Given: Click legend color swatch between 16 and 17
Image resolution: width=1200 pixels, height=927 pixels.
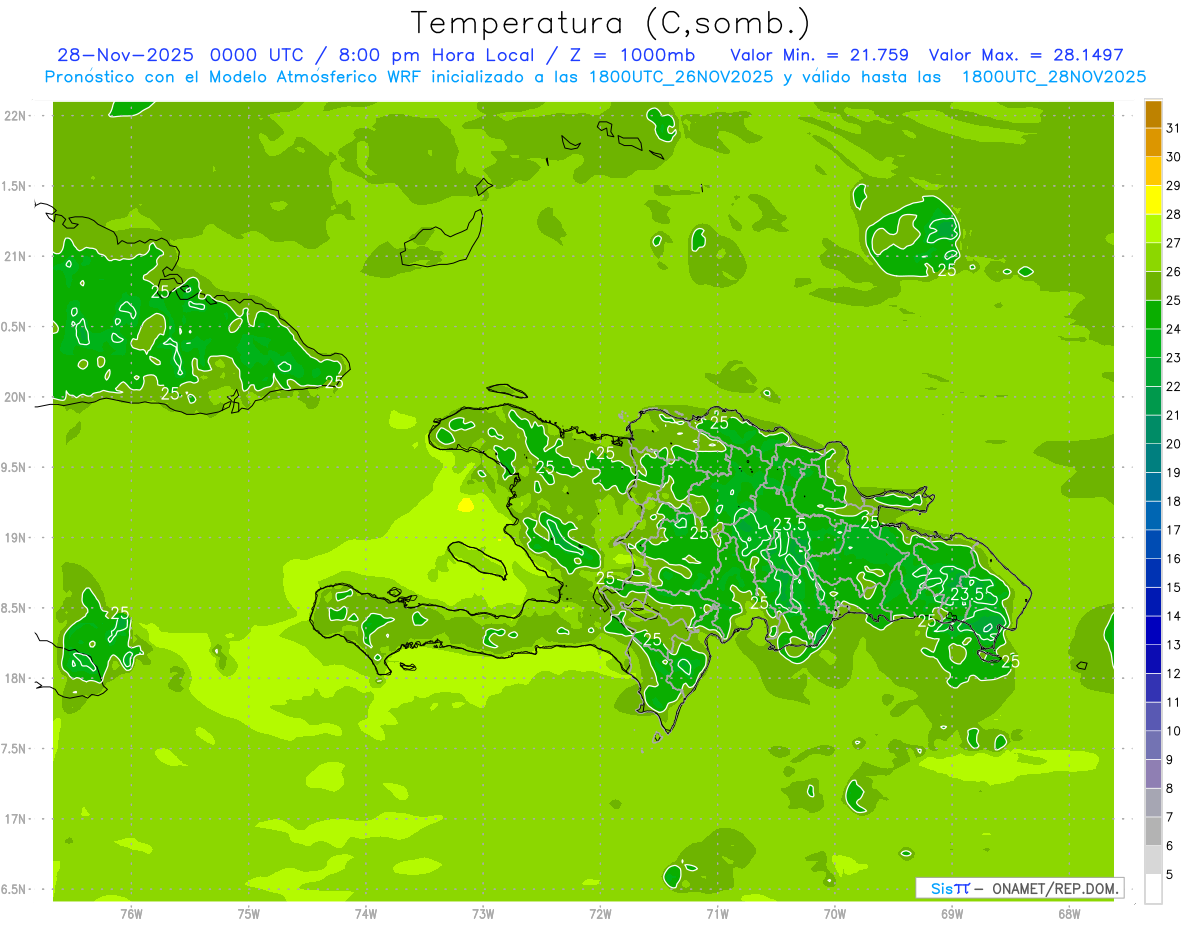Looking at the screenshot, I should (1153, 544).
